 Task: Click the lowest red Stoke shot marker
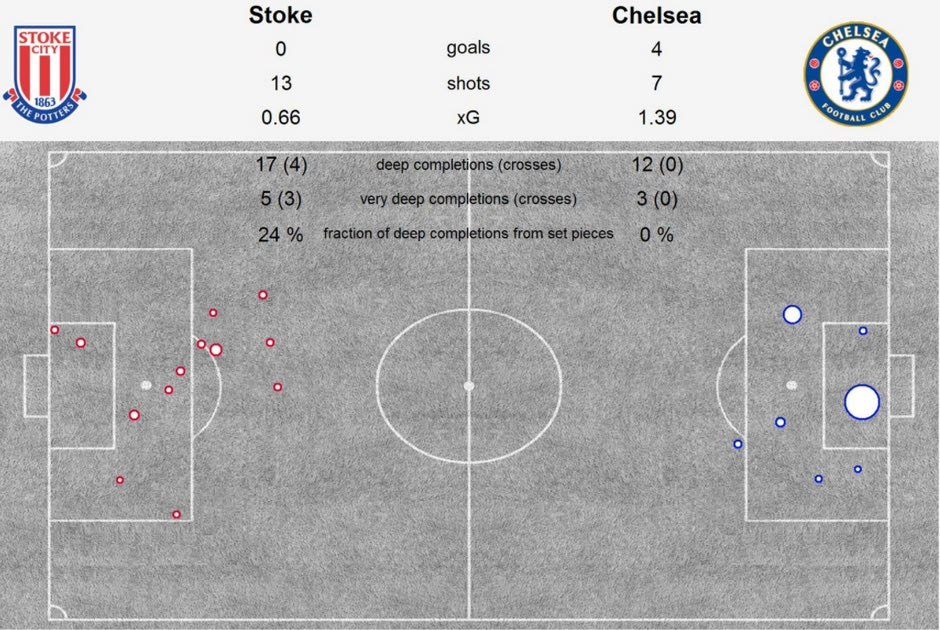[x=177, y=515]
